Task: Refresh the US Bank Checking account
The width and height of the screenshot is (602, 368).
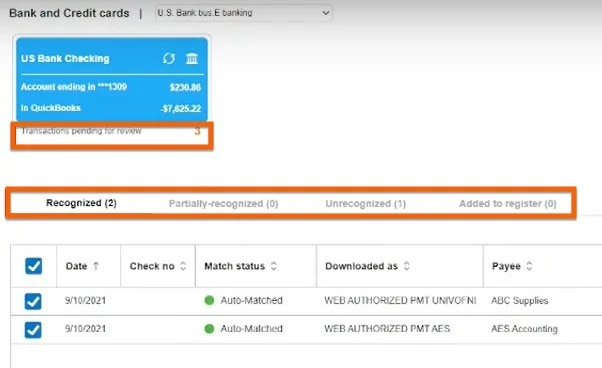Action: pos(169,58)
